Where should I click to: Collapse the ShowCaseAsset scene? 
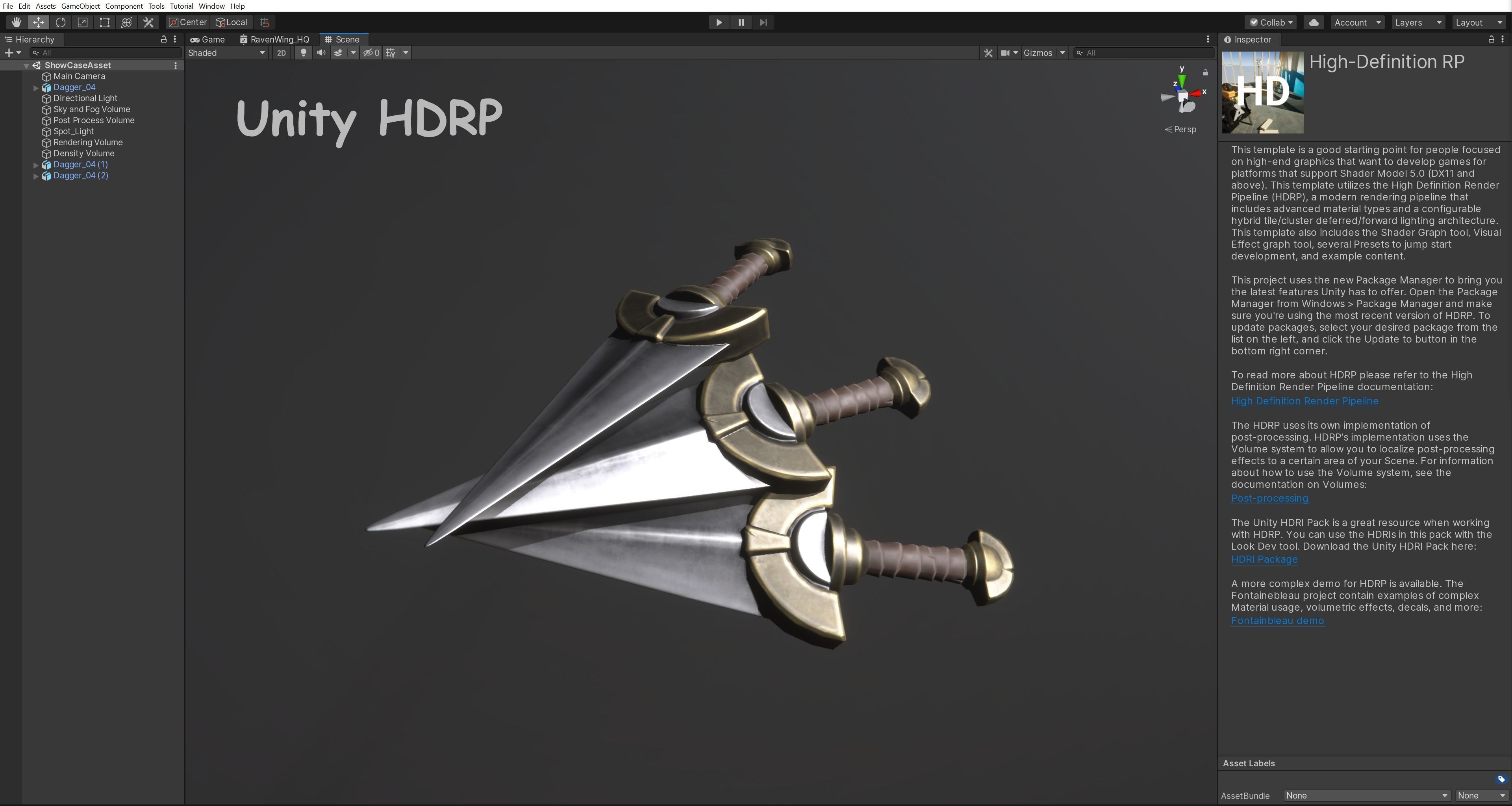(x=26, y=66)
